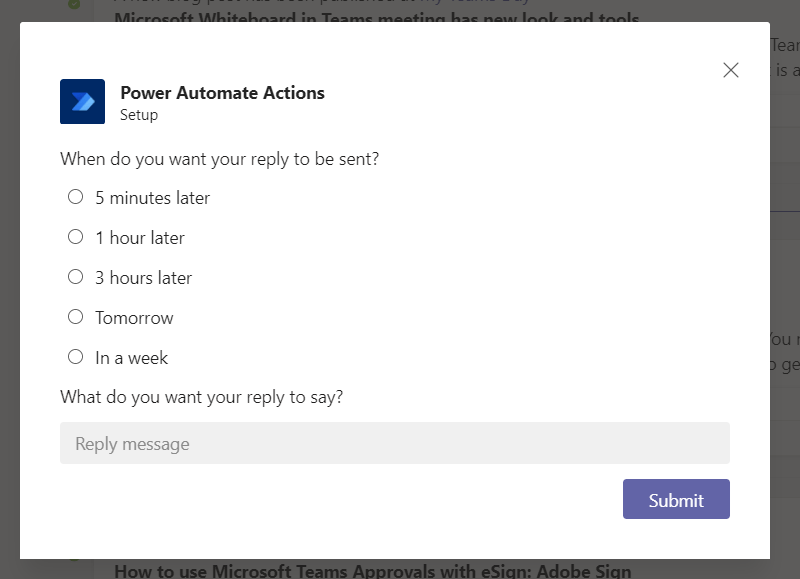The height and width of the screenshot is (579, 800).
Task: Choose the '1 hour later' option
Action: pyautogui.click(x=75, y=237)
